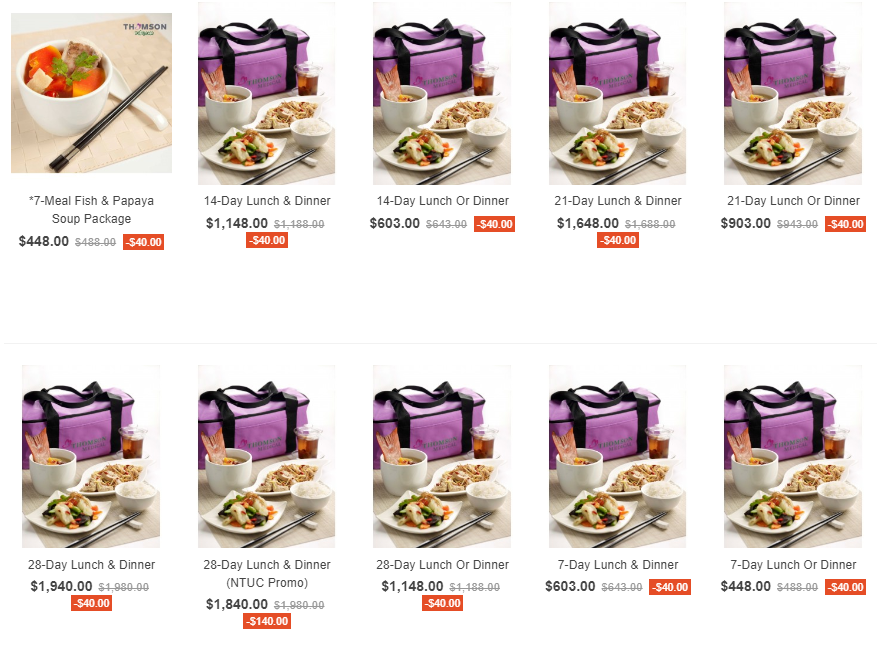The width and height of the screenshot is (877, 648).
Task: Follow the 21-Day Lunch & Dinner title link
Action: [x=617, y=201]
